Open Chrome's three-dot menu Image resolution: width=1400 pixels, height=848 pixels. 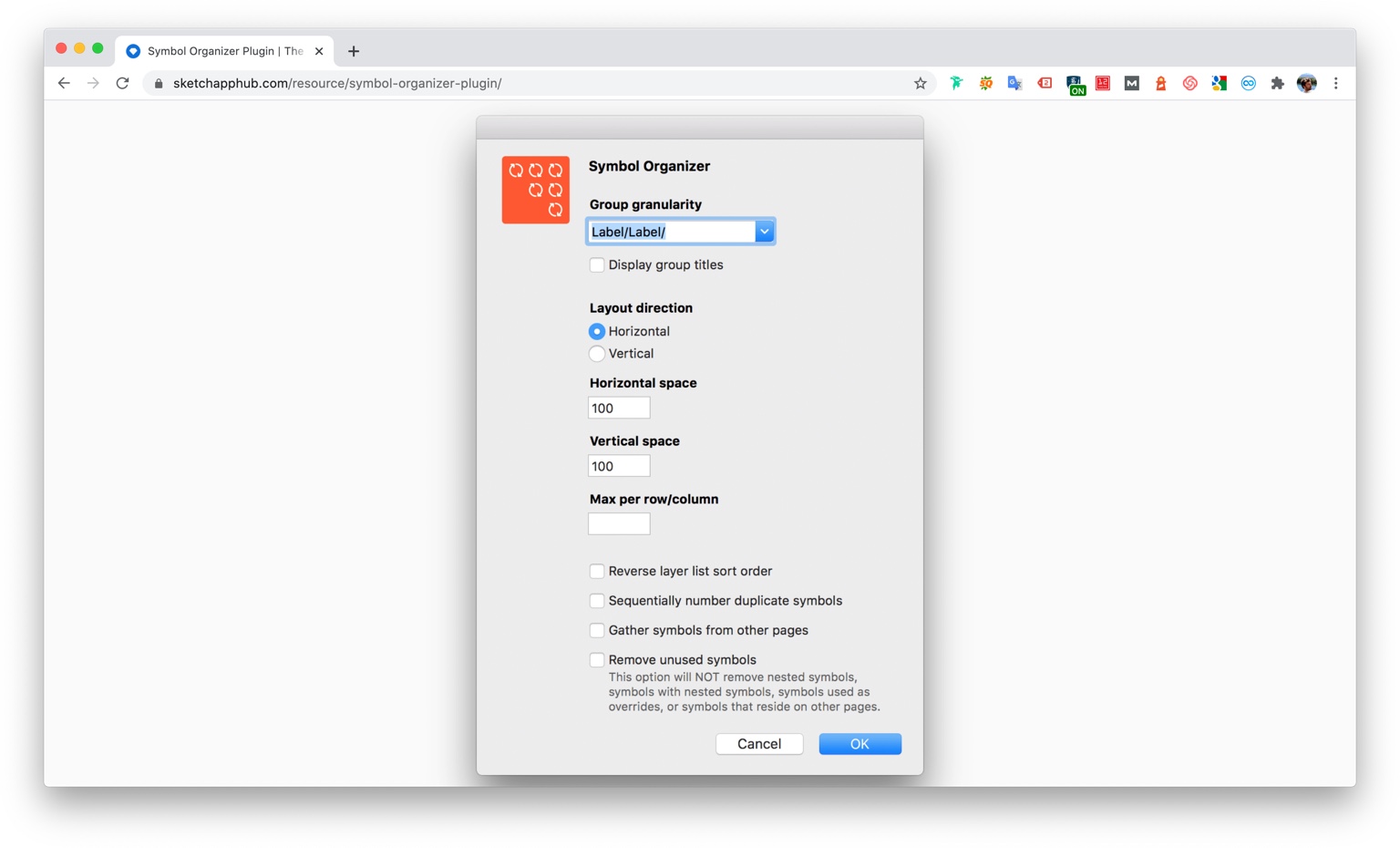1336,83
